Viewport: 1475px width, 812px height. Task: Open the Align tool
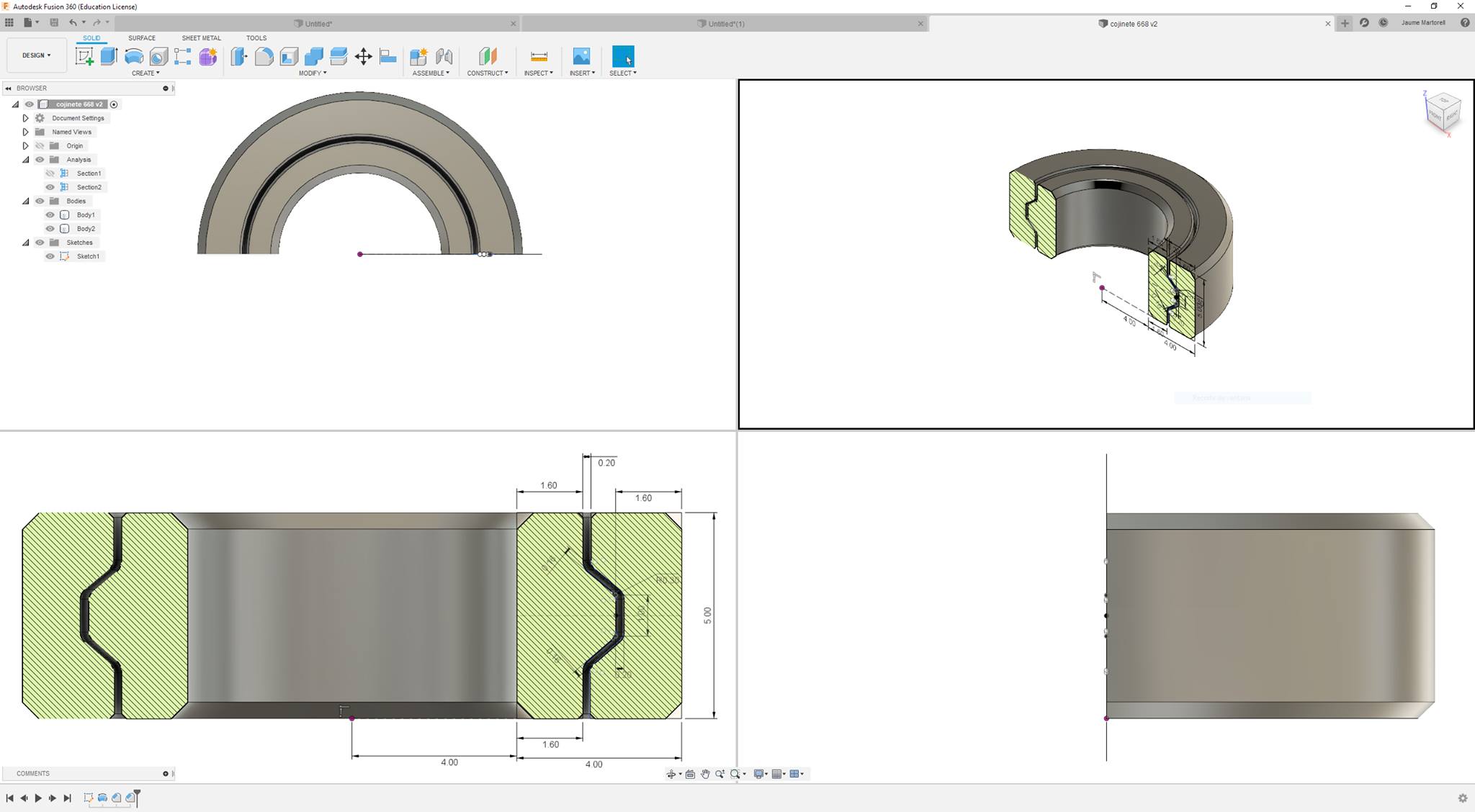tap(388, 56)
